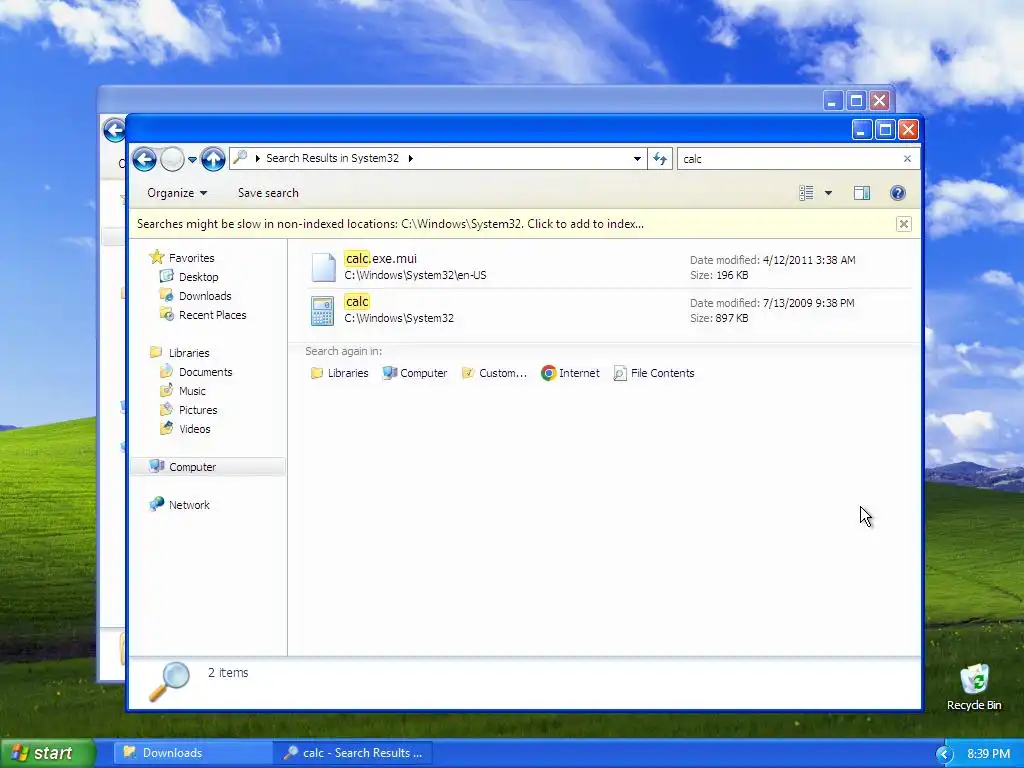1024x768 pixels.
Task: Click date modified 4/12/2011 3:38 AM
Action: (x=808, y=260)
